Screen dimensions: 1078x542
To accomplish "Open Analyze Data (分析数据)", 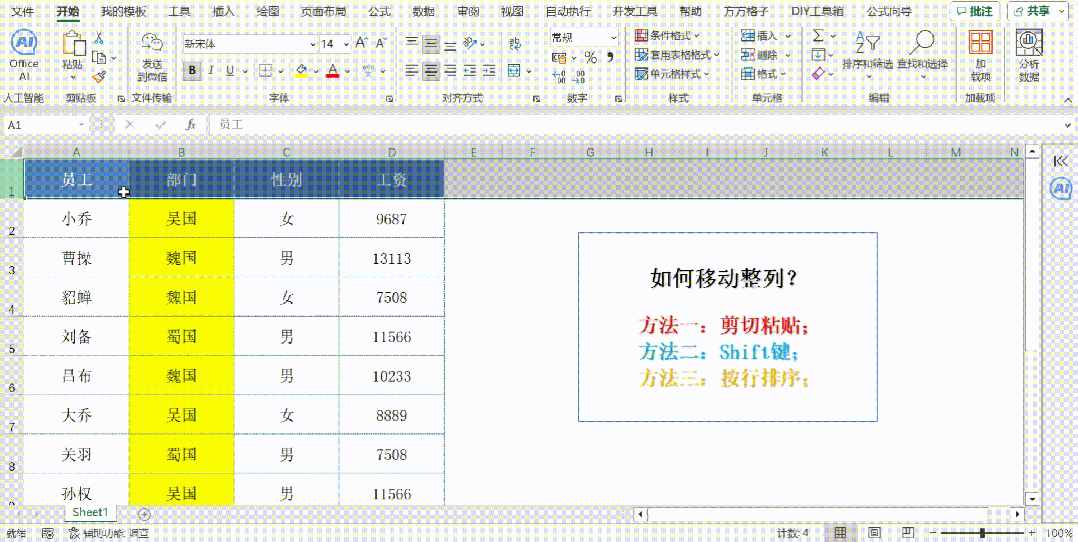I will click(x=1029, y=56).
